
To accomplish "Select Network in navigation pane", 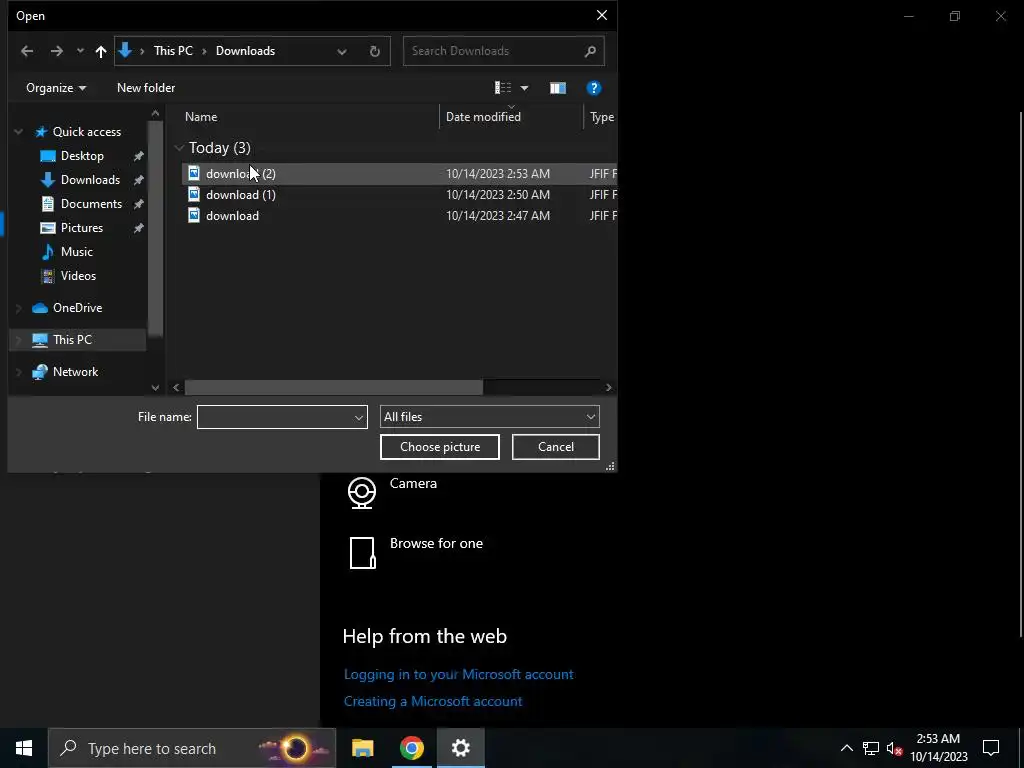I will (75, 372).
